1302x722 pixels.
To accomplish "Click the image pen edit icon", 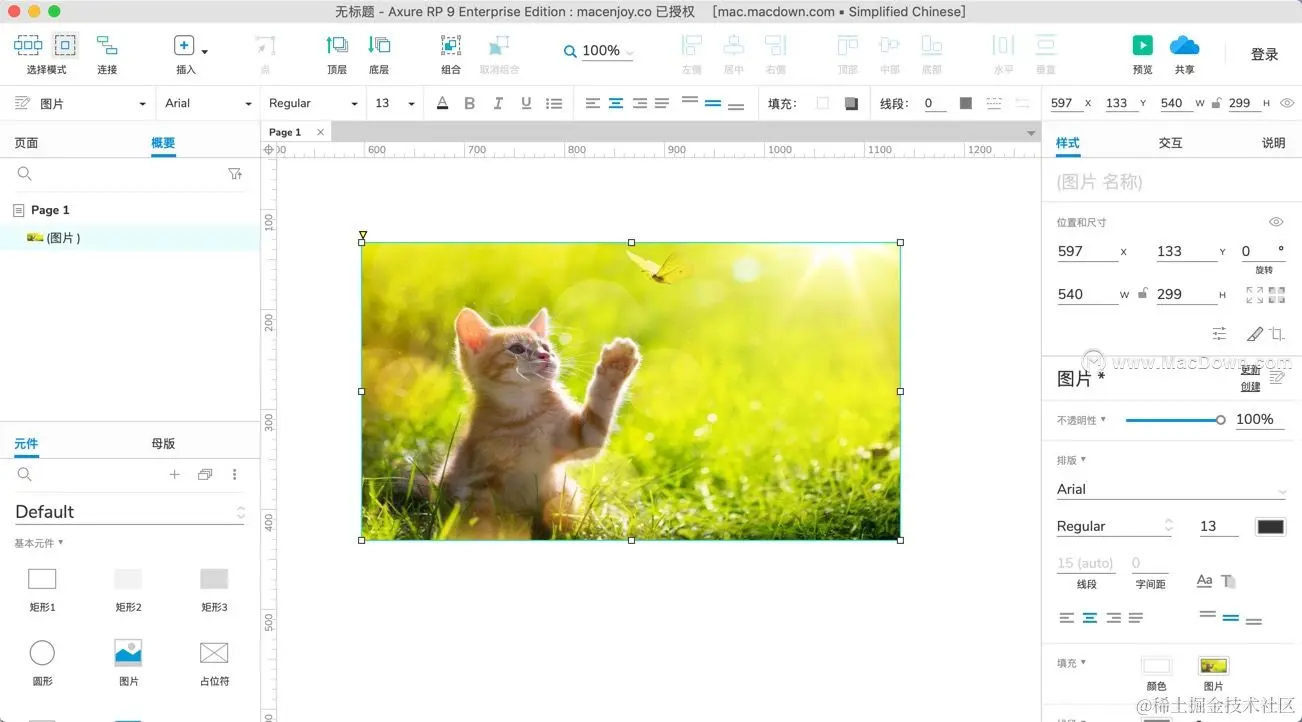I will (x=1255, y=334).
